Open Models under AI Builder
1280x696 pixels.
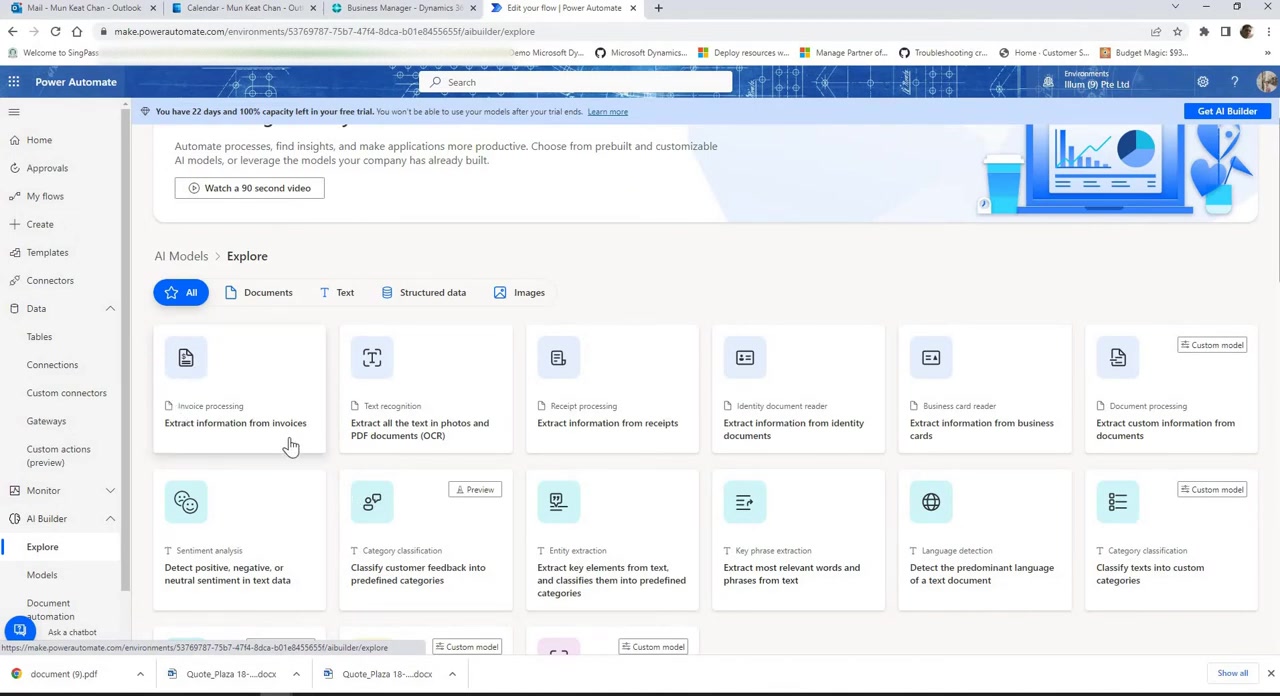[42, 575]
